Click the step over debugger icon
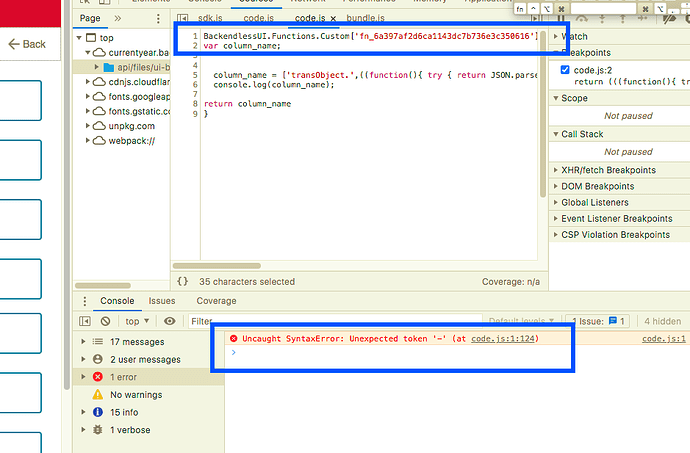 click(582, 18)
